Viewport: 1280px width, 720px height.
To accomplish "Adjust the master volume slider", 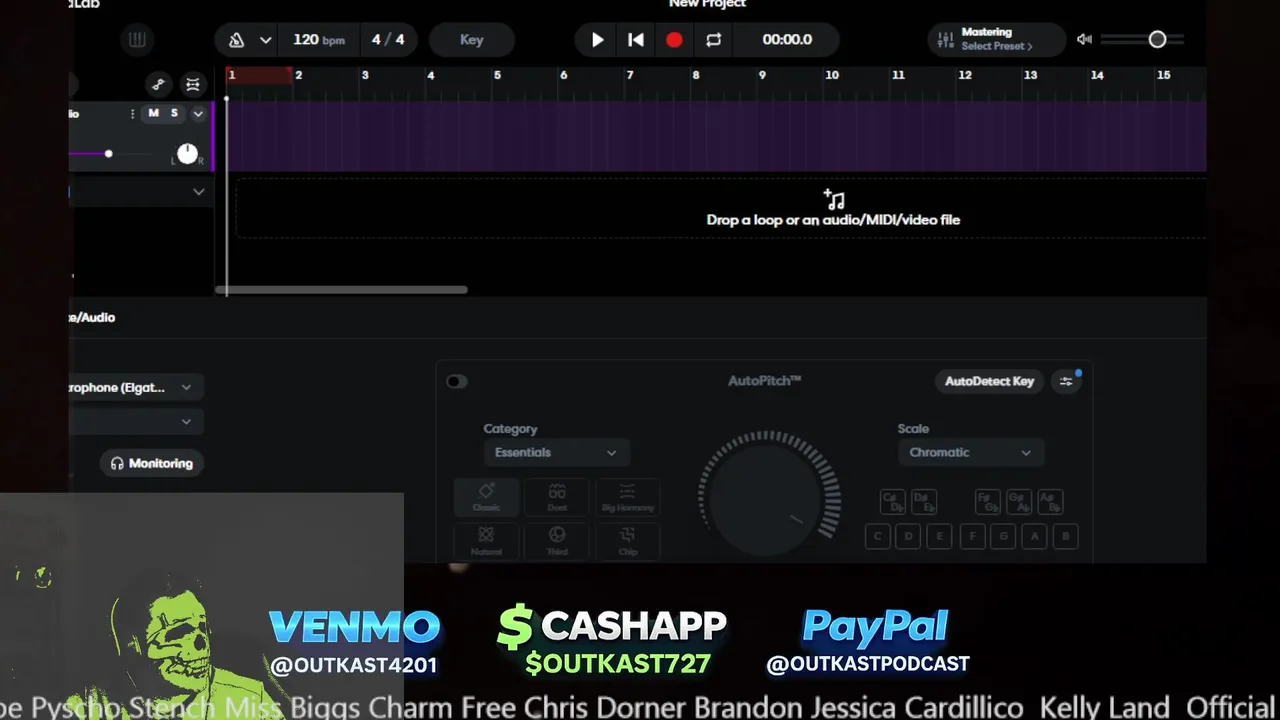I will tap(1142, 40).
